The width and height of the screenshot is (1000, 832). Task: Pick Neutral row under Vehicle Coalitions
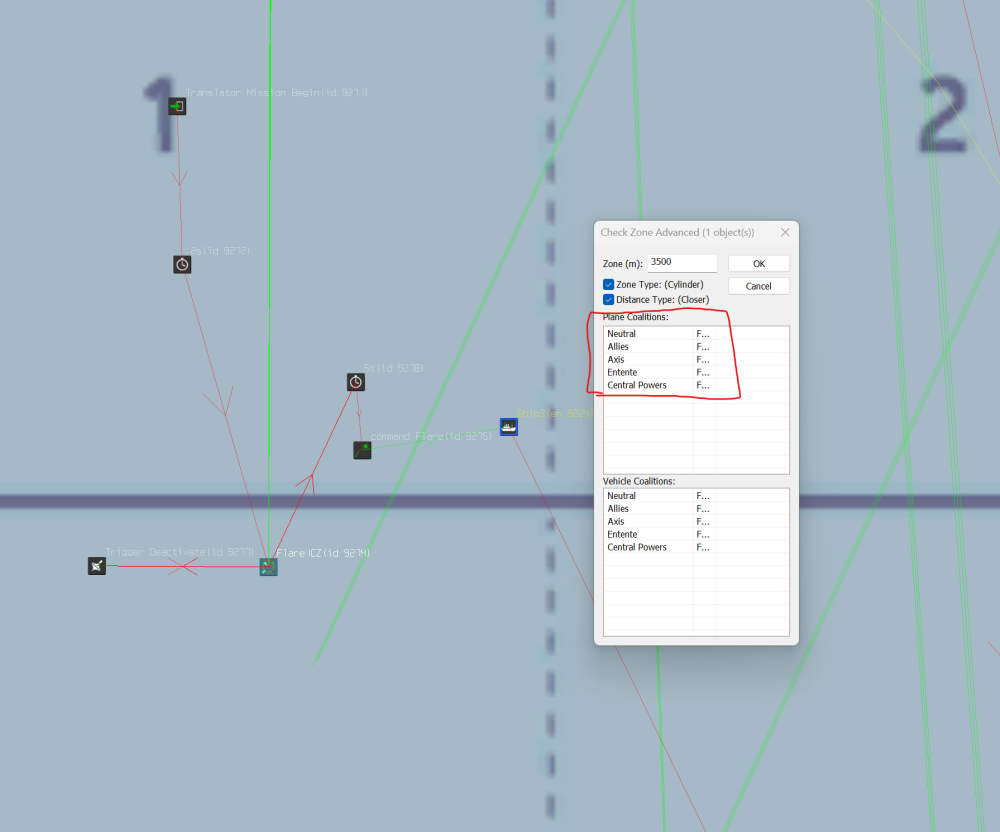pyautogui.click(x=622, y=496)
